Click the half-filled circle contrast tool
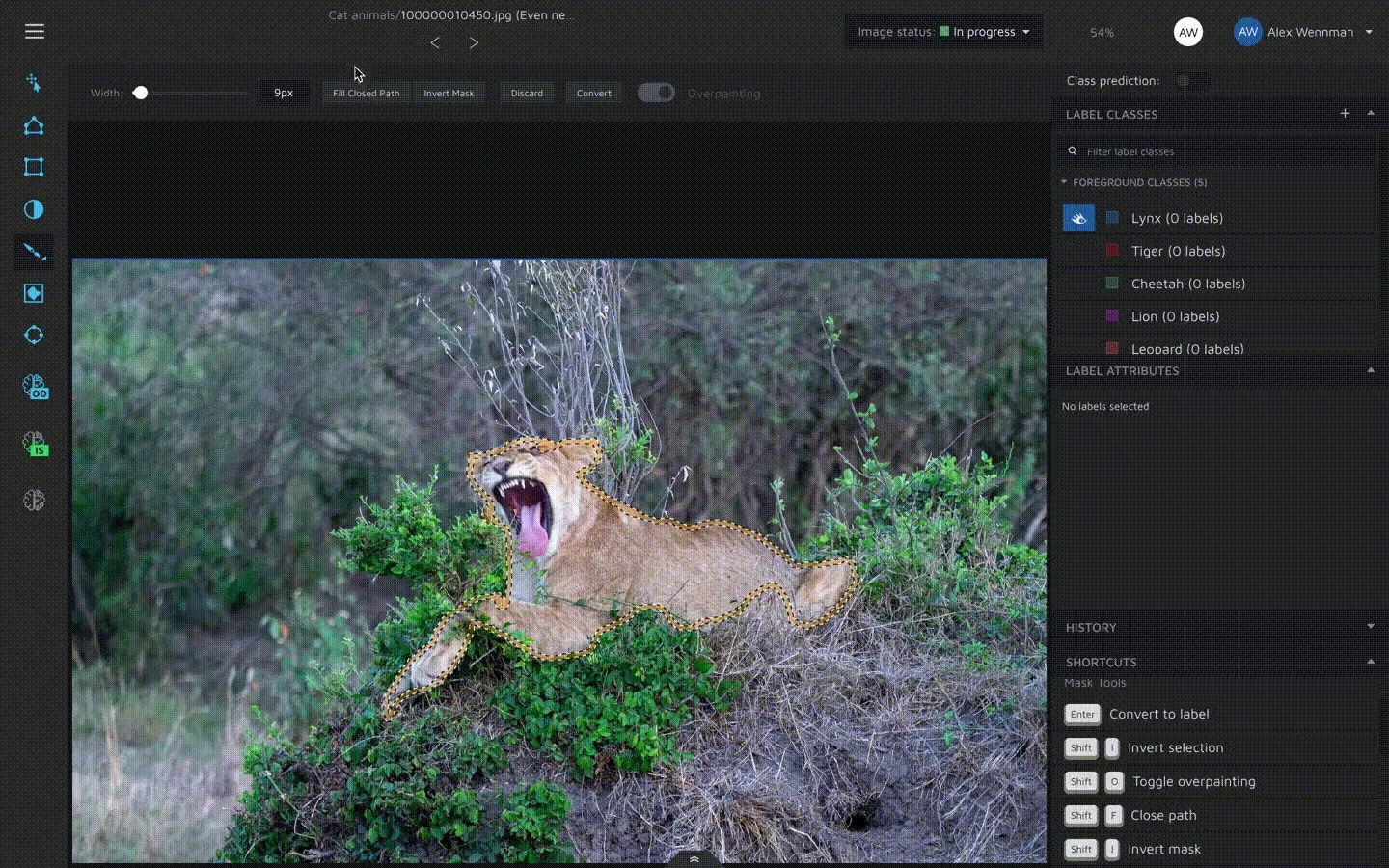Image resolution: width=1389 pixels, height=868 pixels. (34, 210)
